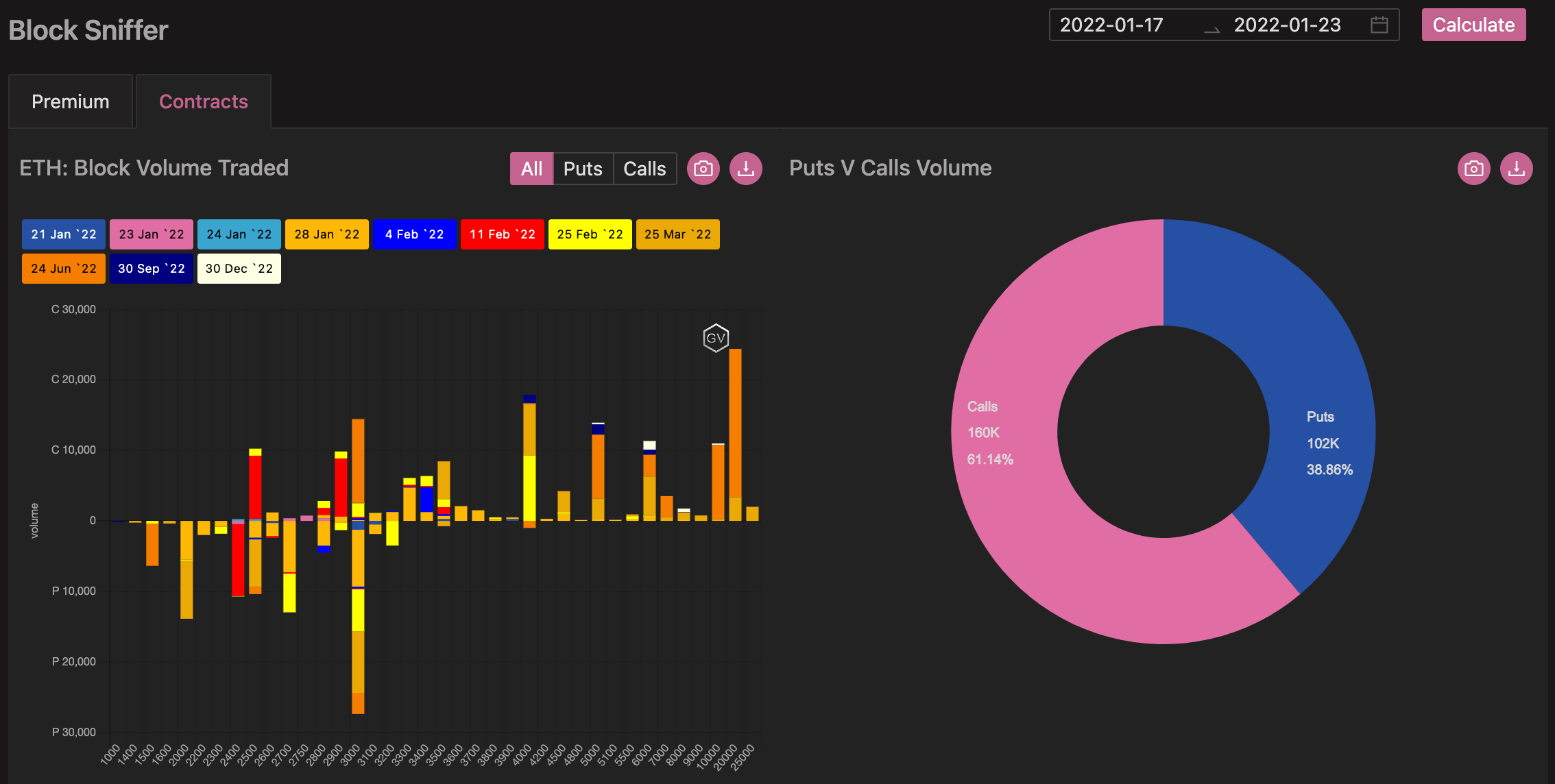This screenshot has height=784, width=1555.
Task: Toggle the 23 Jan '22 expiry series
Action: [152, 234]
